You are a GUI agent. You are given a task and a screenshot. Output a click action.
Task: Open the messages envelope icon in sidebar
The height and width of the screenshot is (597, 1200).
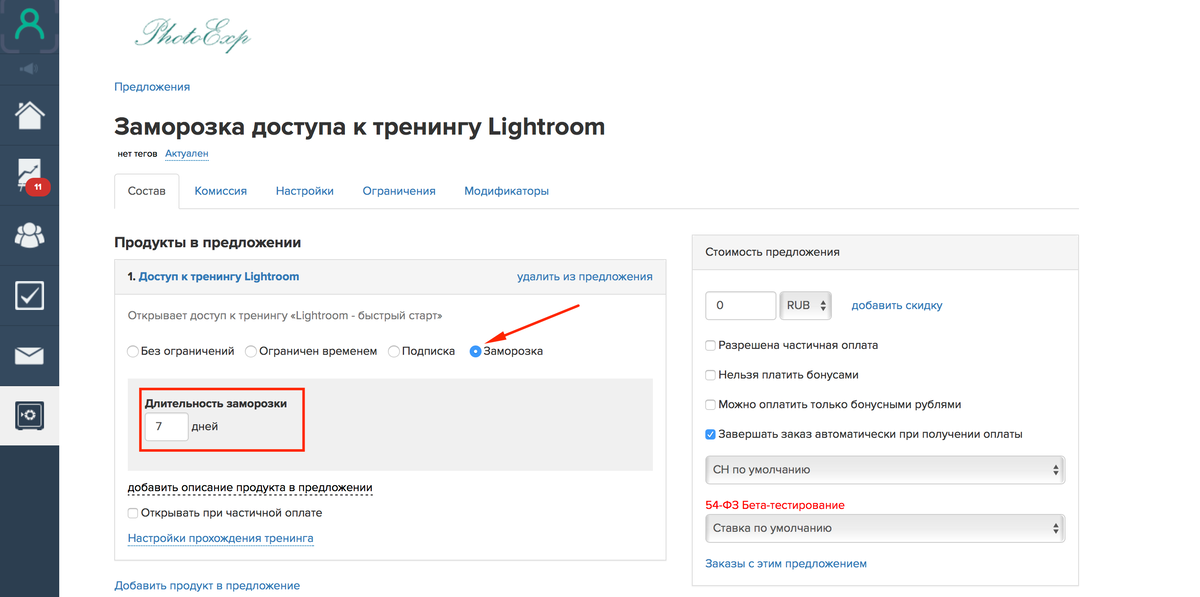tap(29, 354)
